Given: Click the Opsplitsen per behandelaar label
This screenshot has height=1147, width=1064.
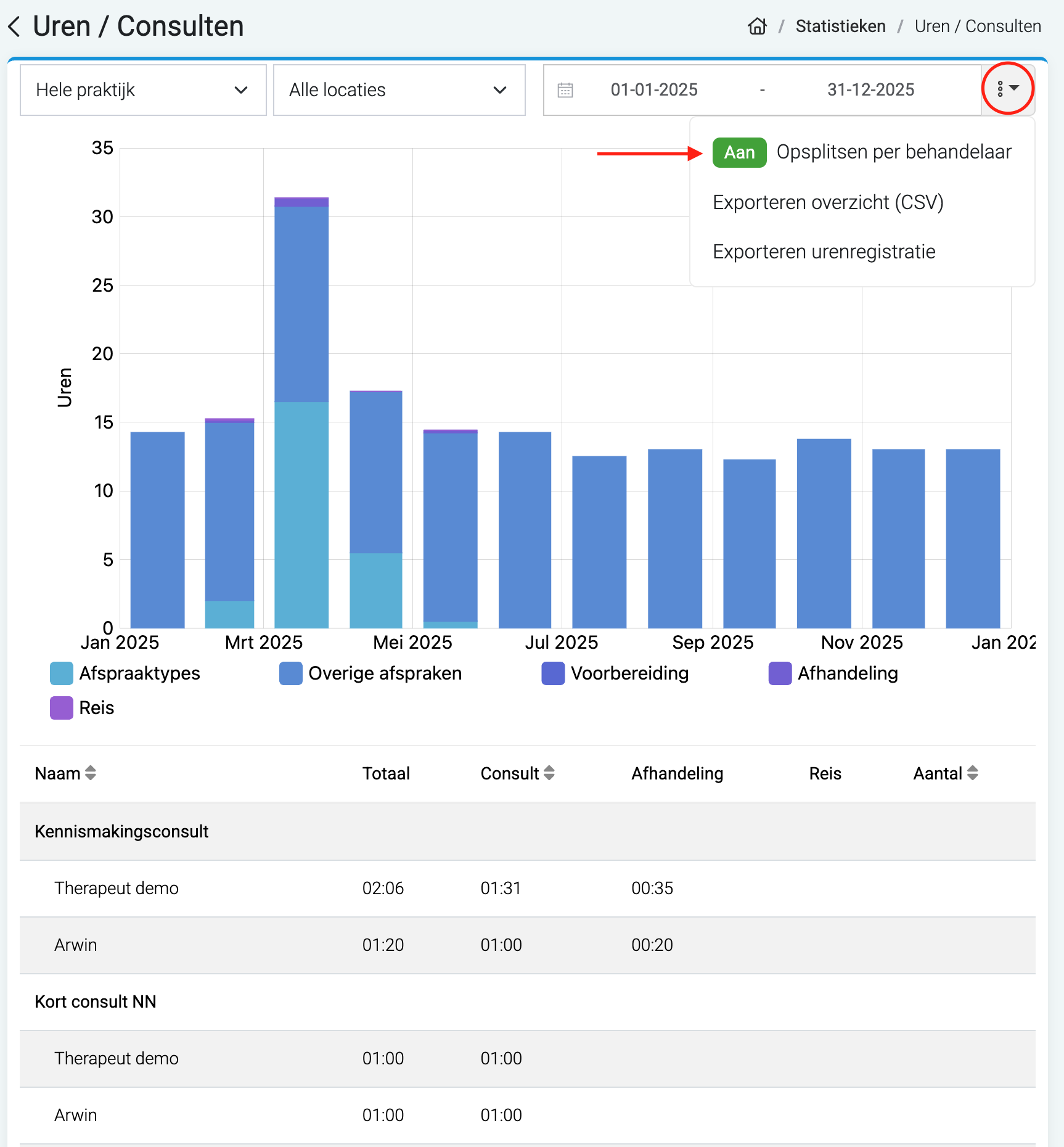Looking at the screenshot, I should [894, 152].
